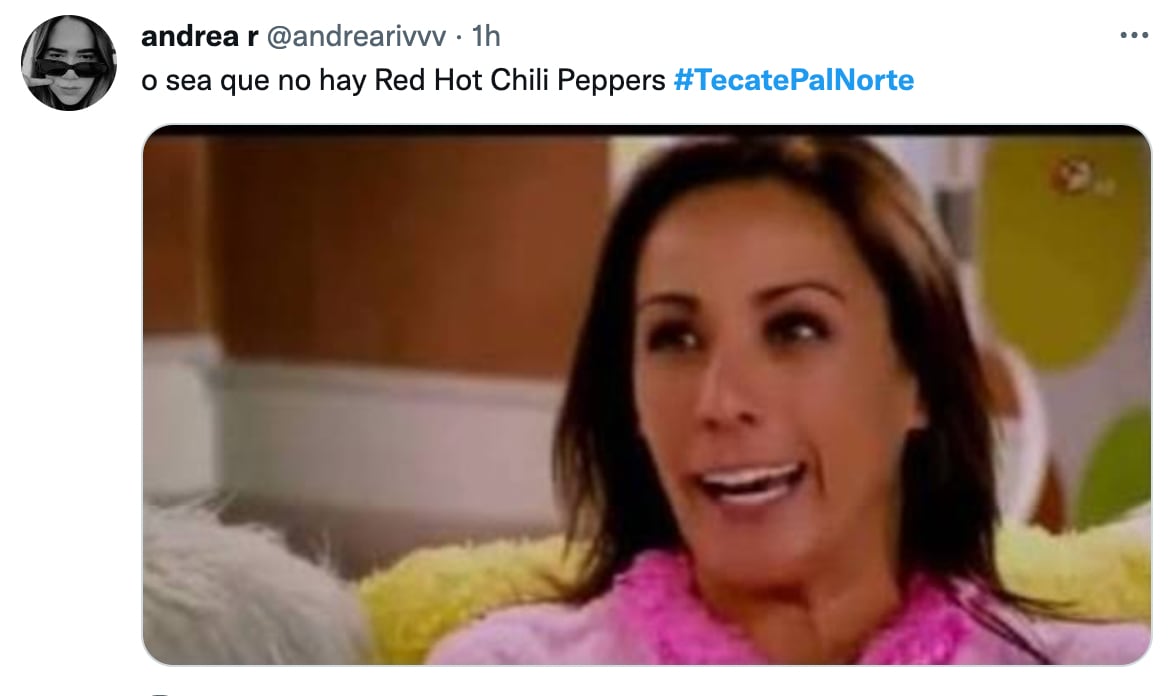The height and width of the screenshot is (696, 1176).
Task: Open the tweet permalink from '1h'
Action: click(x=486, y=35)
